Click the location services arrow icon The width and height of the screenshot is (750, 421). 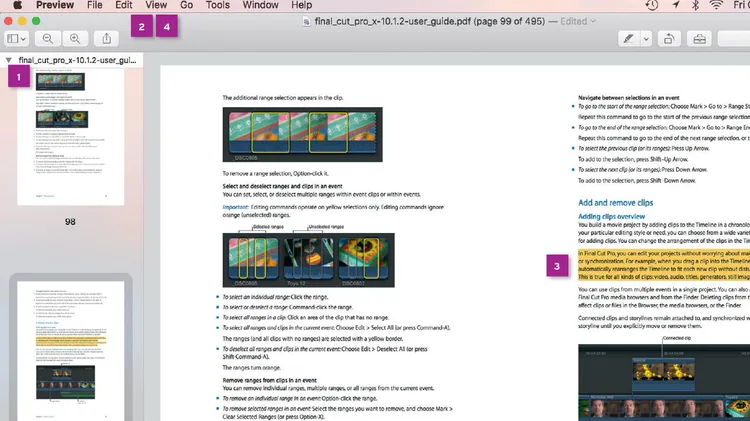[x=675, y=5]
